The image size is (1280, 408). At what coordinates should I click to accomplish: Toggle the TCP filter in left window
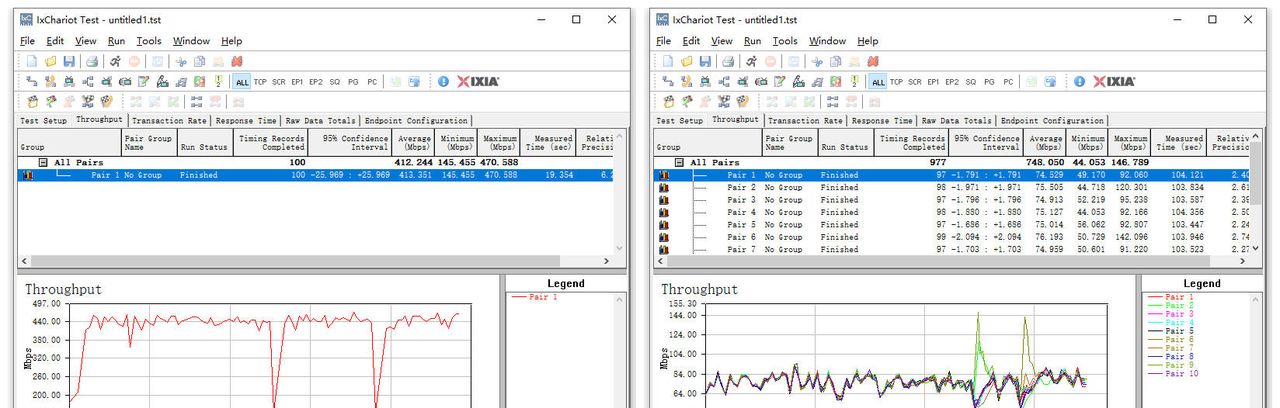coord(260,82)
